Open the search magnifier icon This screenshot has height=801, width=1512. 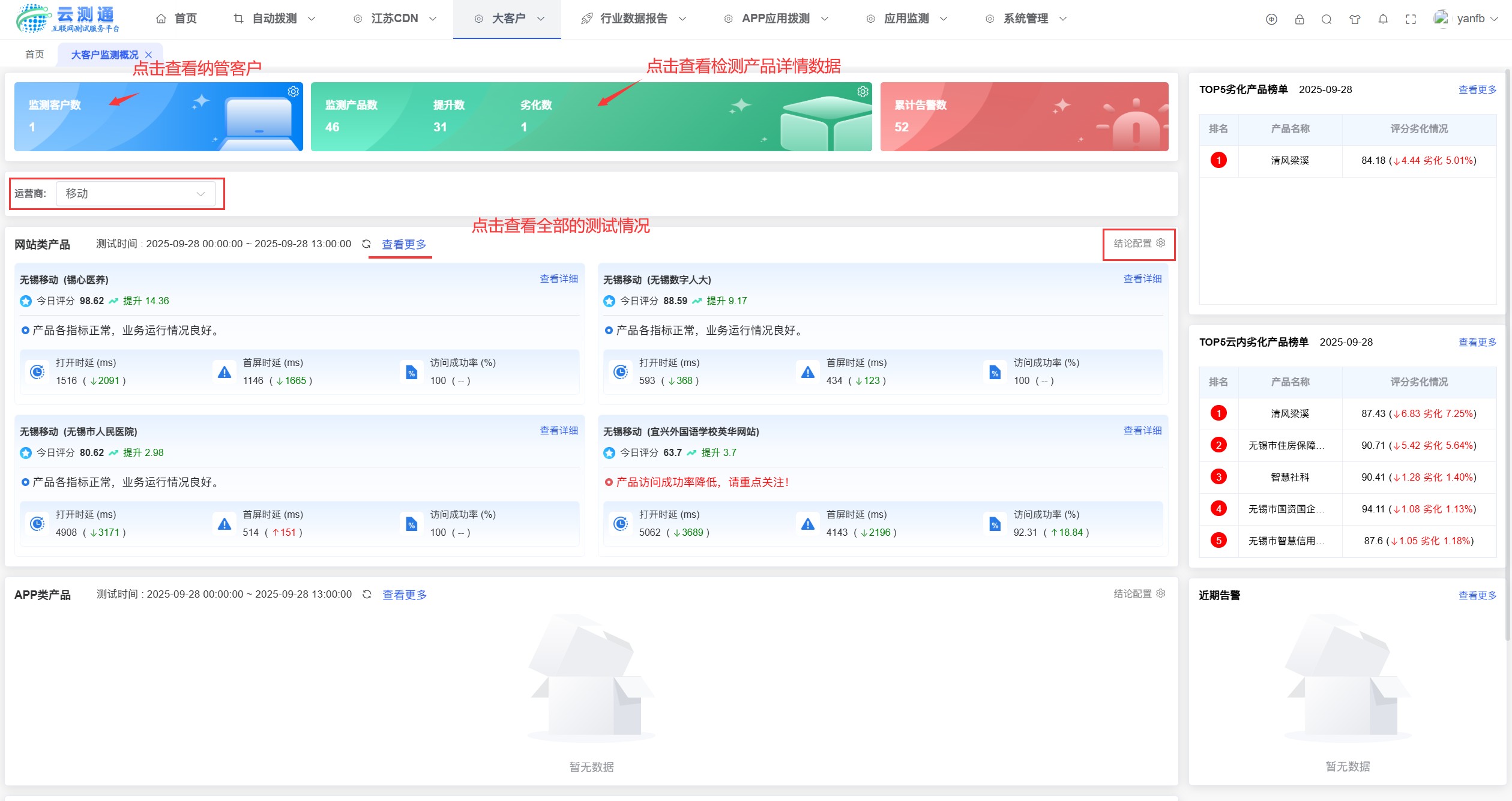pos(1327,19)
